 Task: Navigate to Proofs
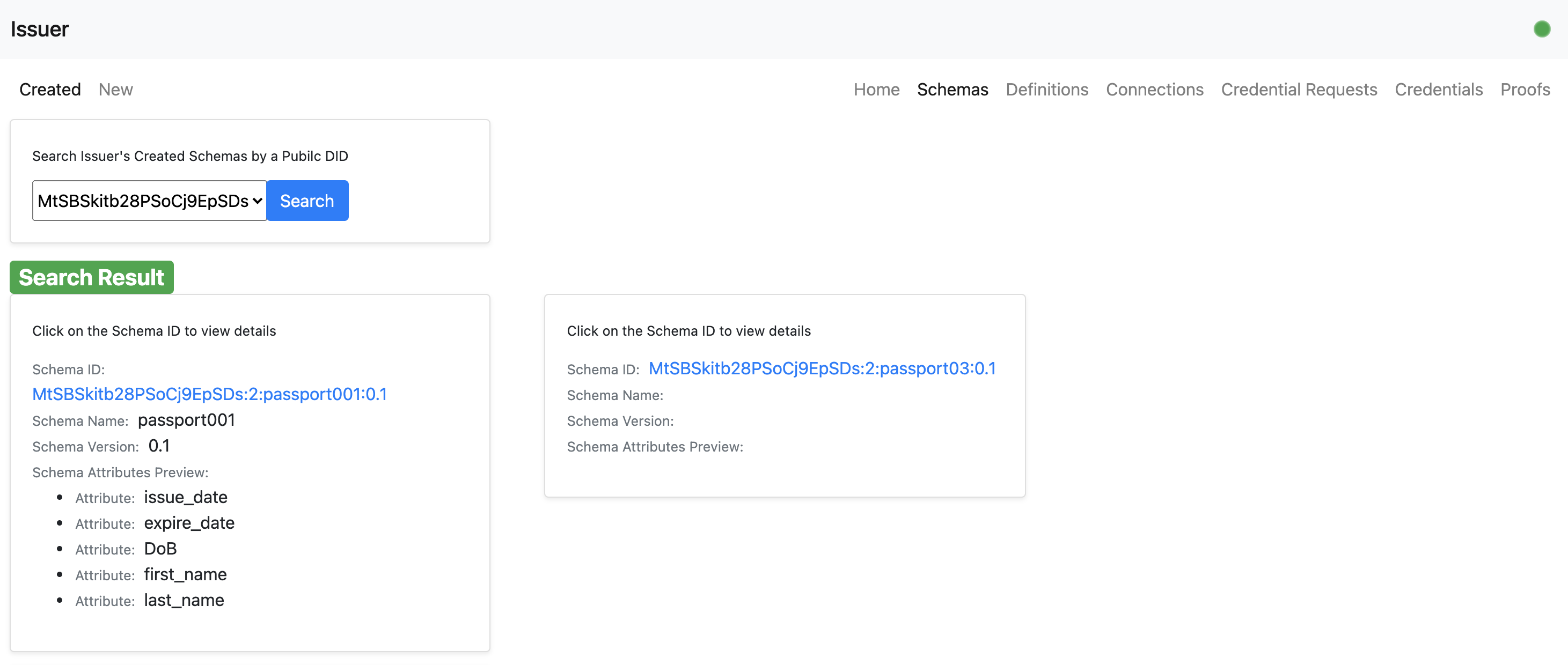coord(1524,90)
